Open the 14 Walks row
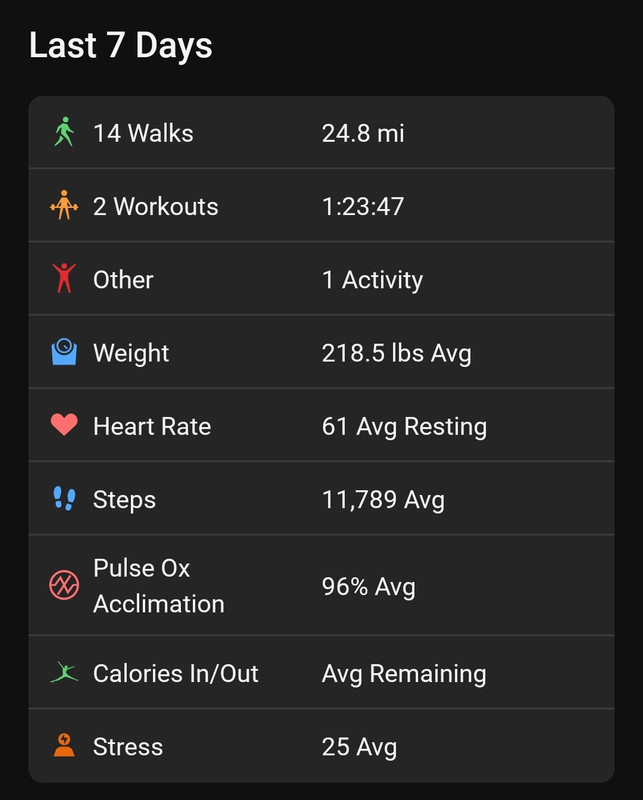The height and width of the screenshot is (800, 643). [x=322, y=132]
